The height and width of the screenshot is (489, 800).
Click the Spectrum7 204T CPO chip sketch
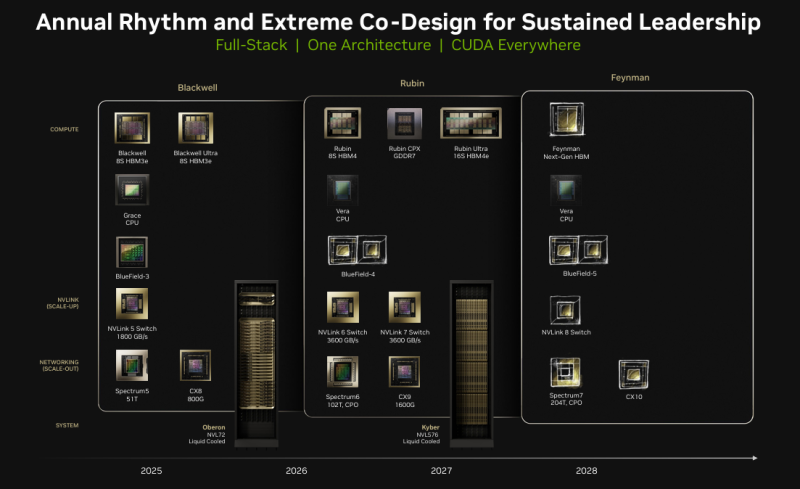pos(565,373)
